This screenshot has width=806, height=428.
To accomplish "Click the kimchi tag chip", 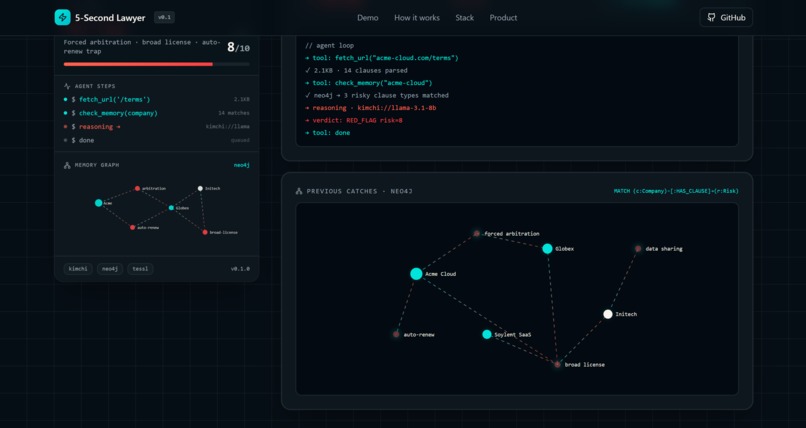I will point(78,269).
